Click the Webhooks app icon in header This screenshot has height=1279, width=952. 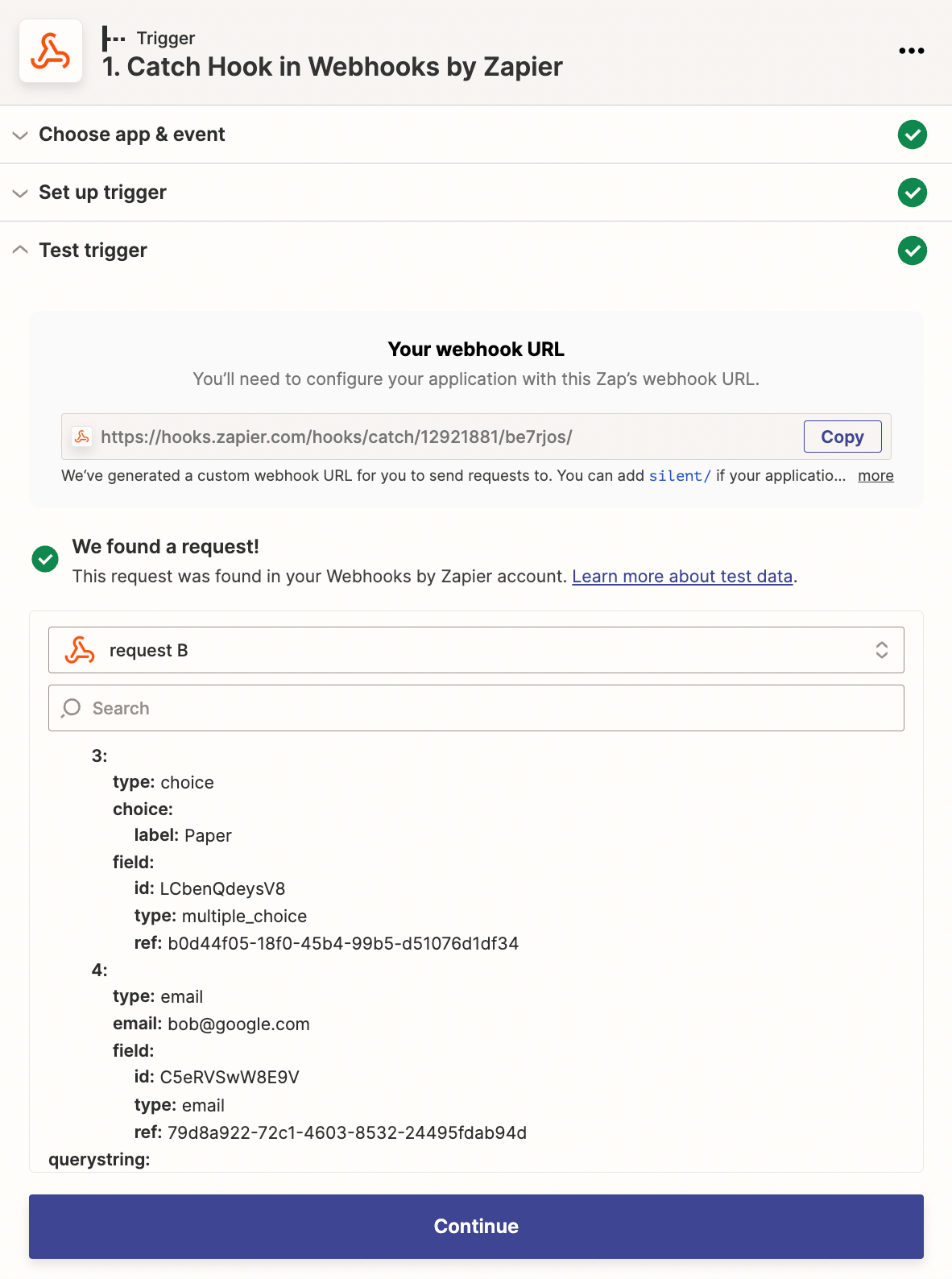(51, 52)
